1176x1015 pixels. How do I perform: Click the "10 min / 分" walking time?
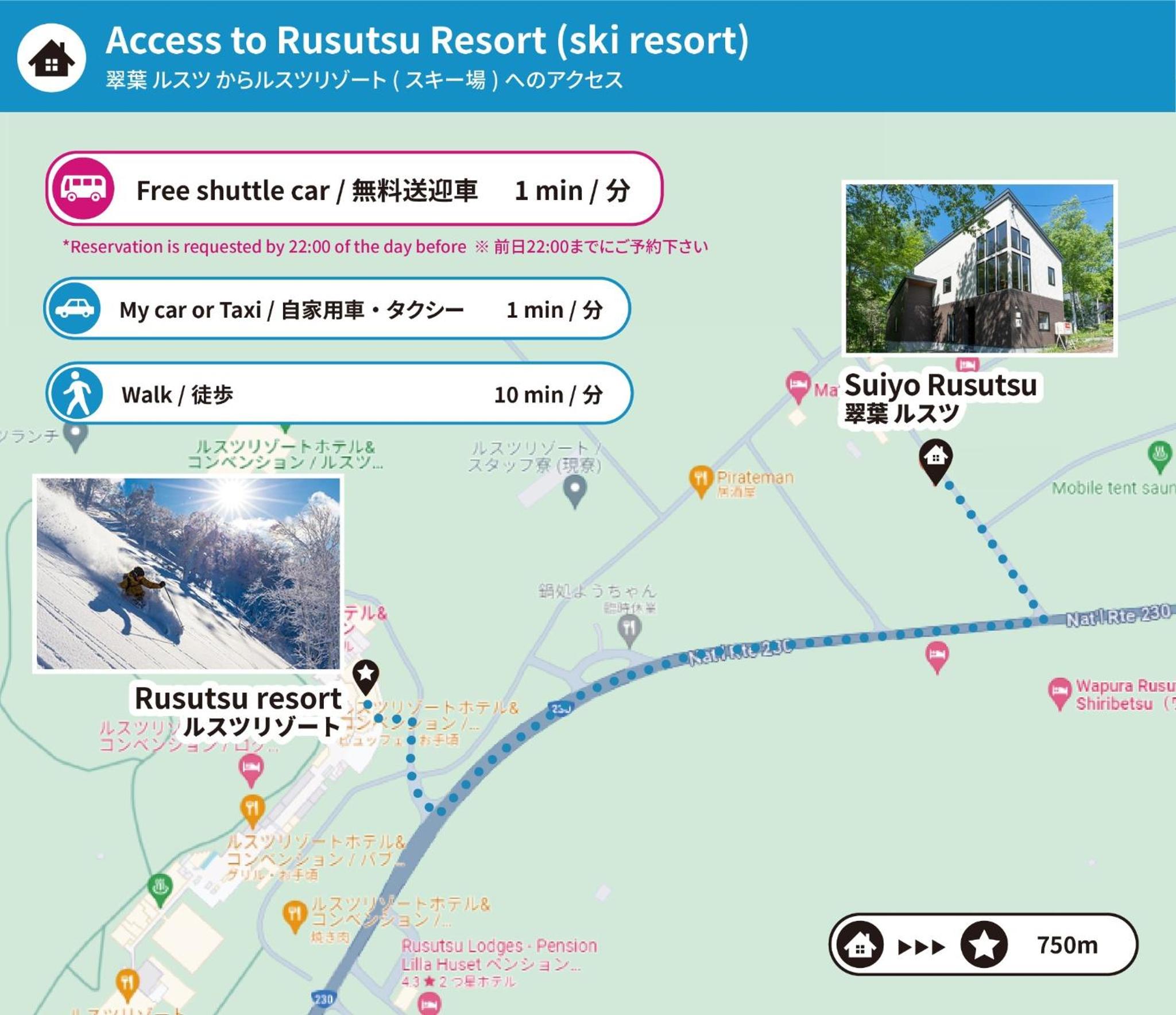[548, 395]
